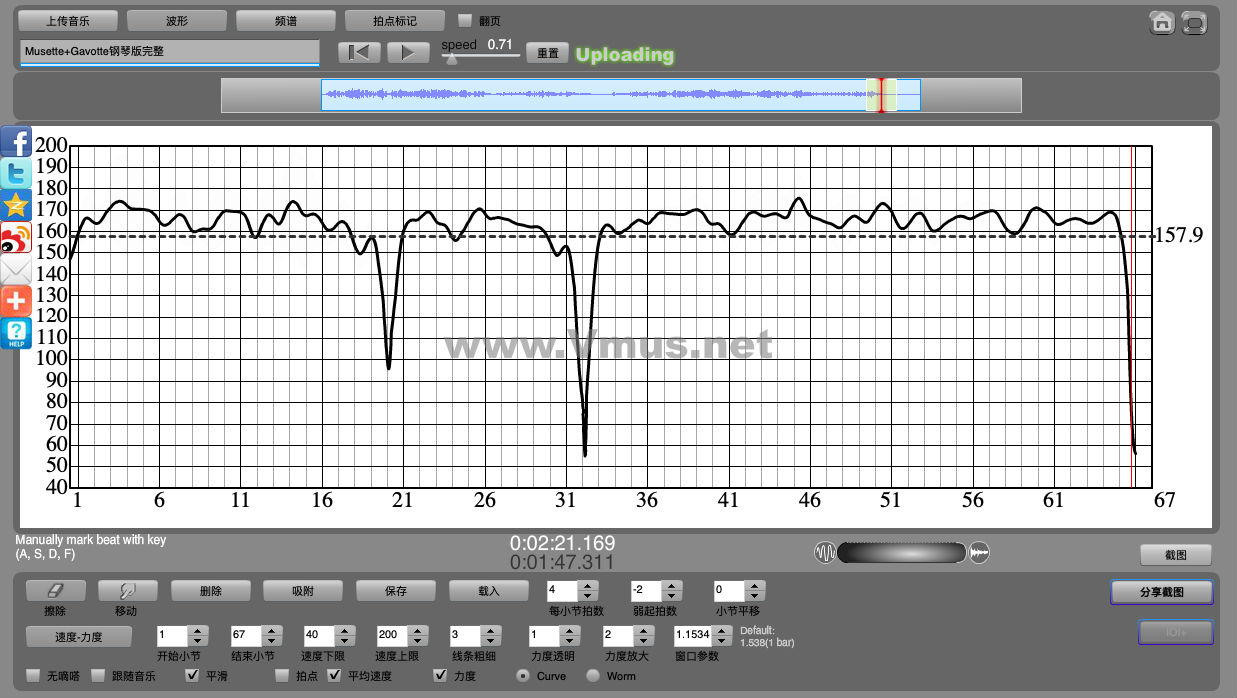Switch to the 波形 waveform view
The height and width of the screenshot is (698, 1237).
tap(177, 20)
